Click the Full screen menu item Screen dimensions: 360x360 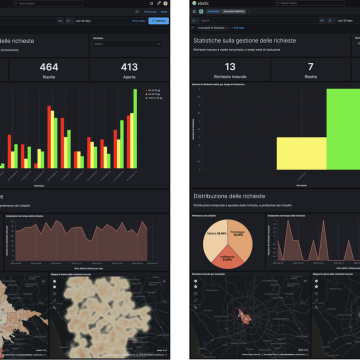pyautogui.click(x=150, y=12)
